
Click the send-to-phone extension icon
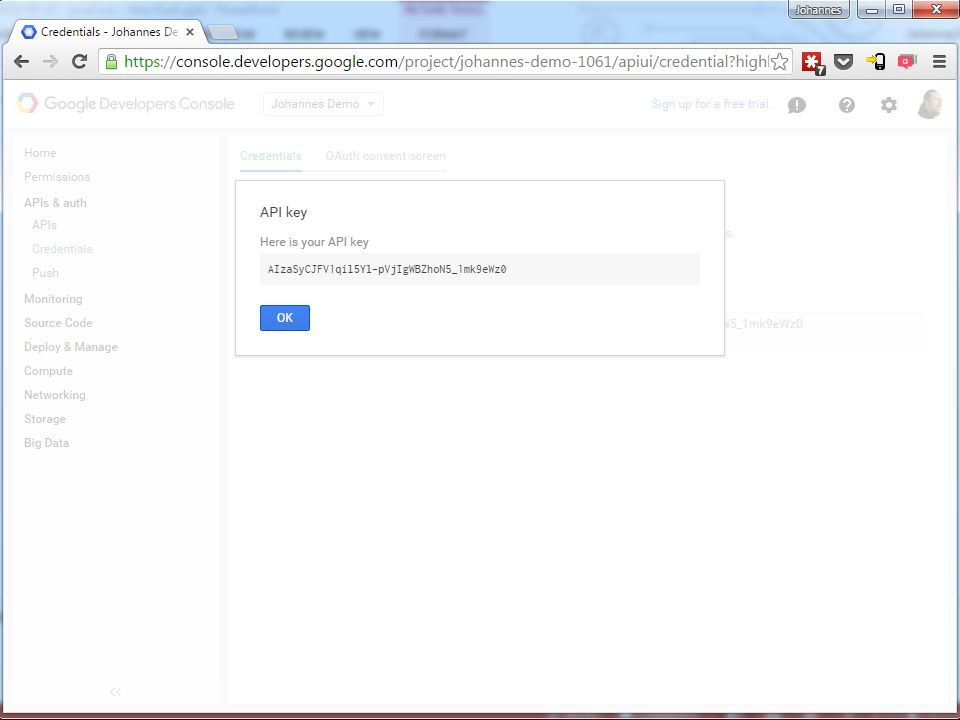point(876,61)
